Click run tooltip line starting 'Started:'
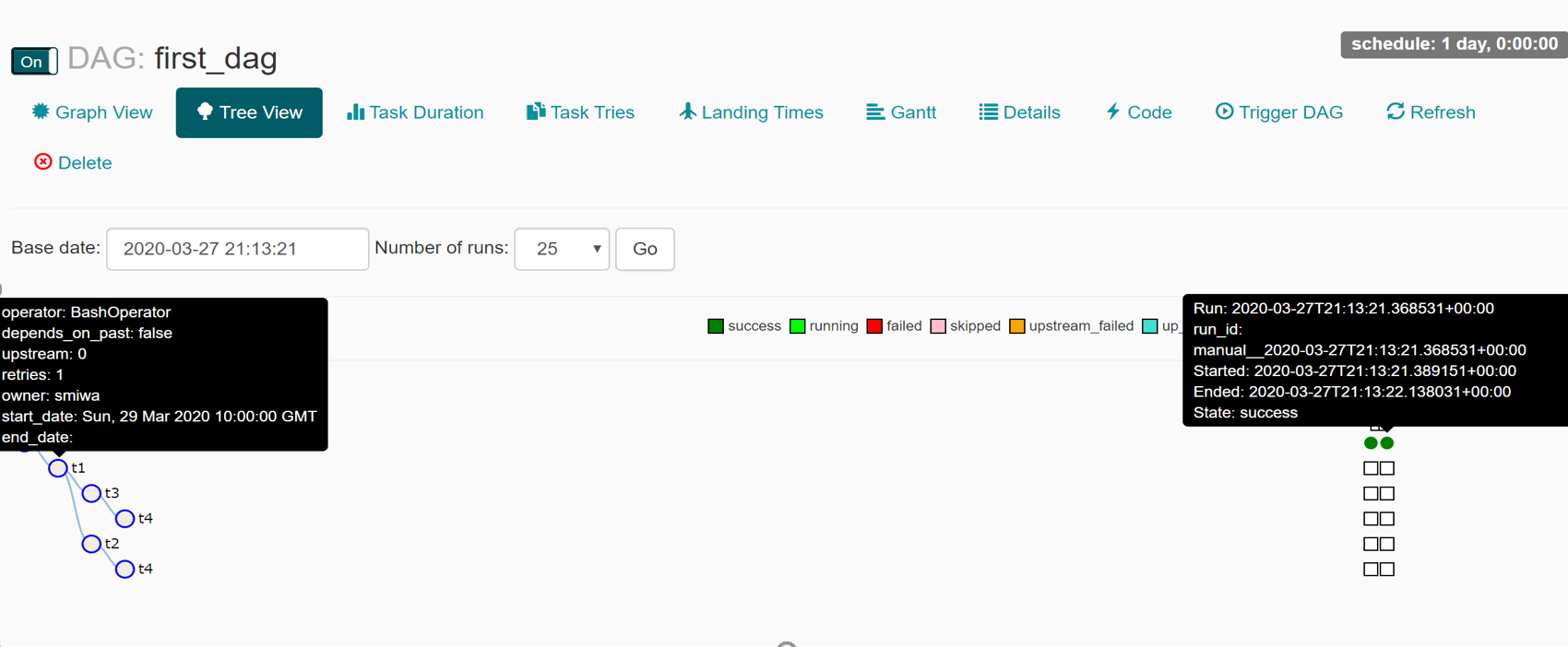Viewport: 1568px width, 647px height. [x=1355, y=371]
